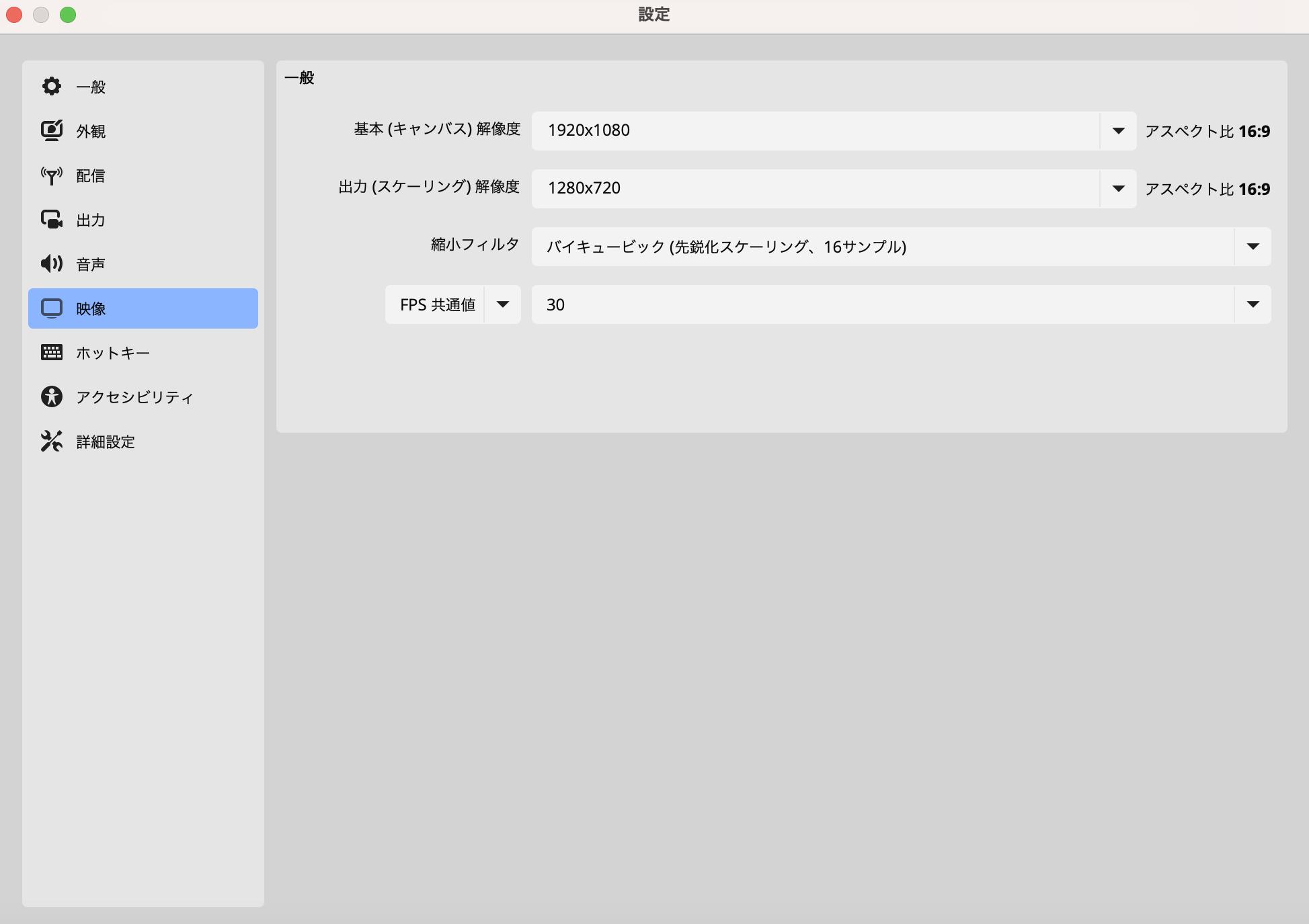Open the ホットキー tab label
Image resolution: width=1309 pixels, height=924 pixels.
click(113, 353)
